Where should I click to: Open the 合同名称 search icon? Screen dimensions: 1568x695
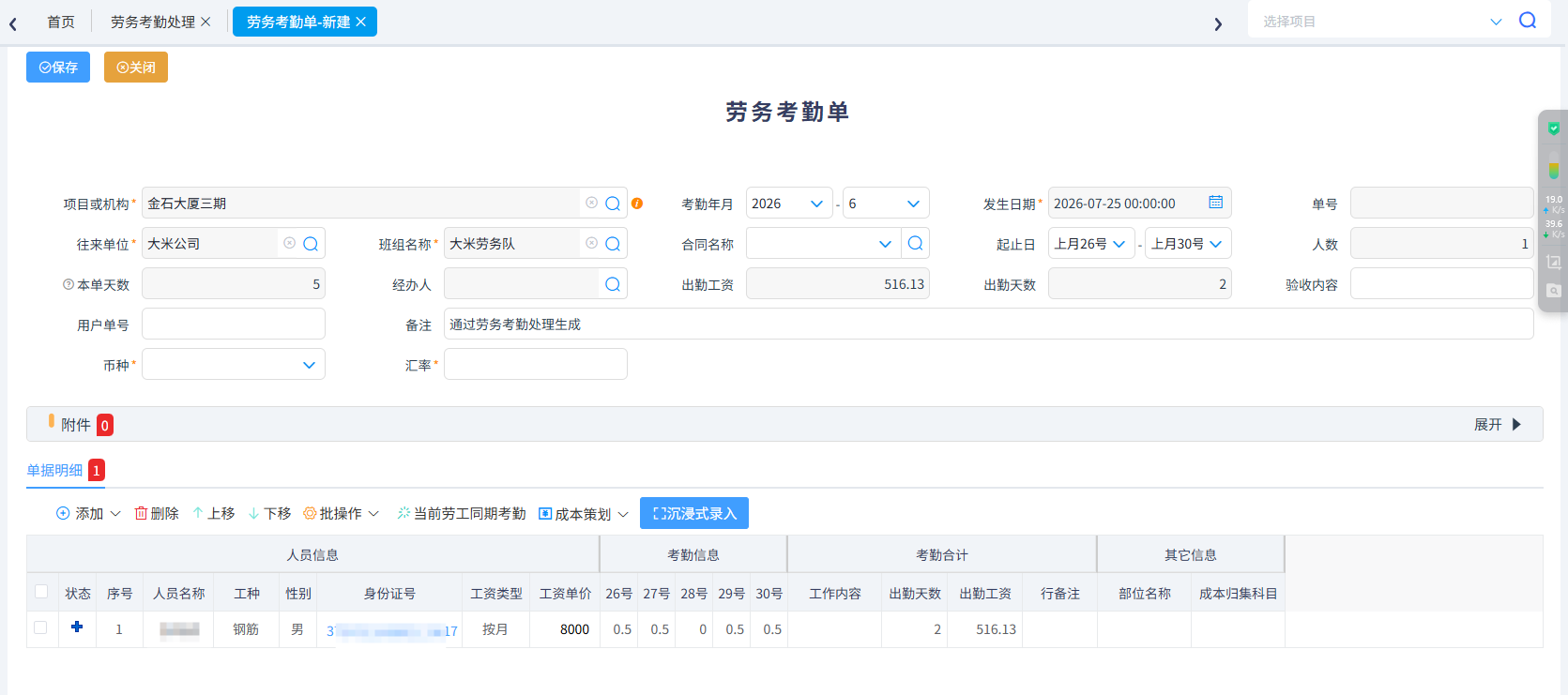[x=916, y=244]
